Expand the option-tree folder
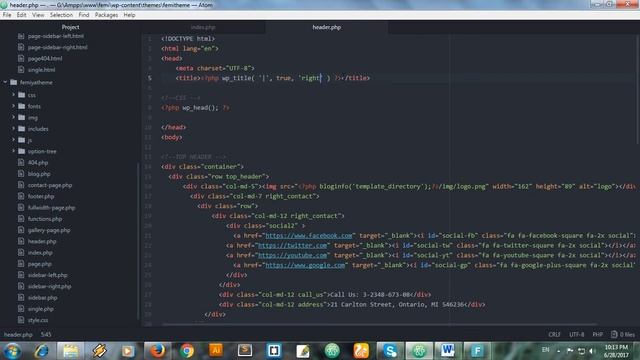640x360 pixels. tap(13, 151)
